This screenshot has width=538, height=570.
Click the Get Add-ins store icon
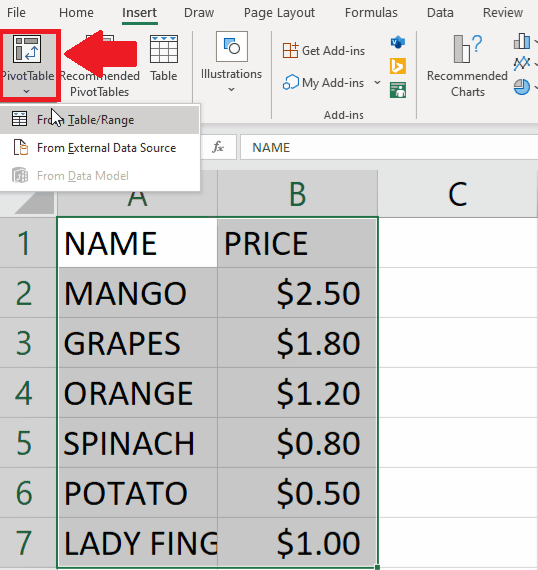click(290, 51)
